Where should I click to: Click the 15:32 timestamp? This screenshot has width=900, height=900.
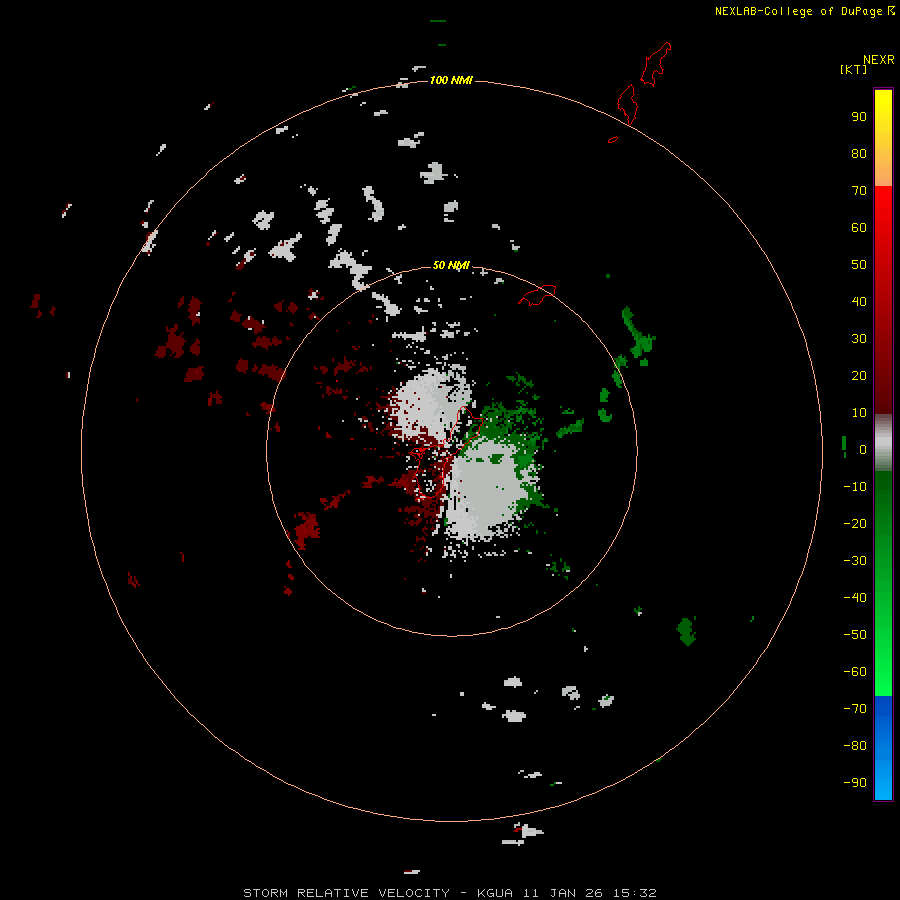(x=636, y=893)
